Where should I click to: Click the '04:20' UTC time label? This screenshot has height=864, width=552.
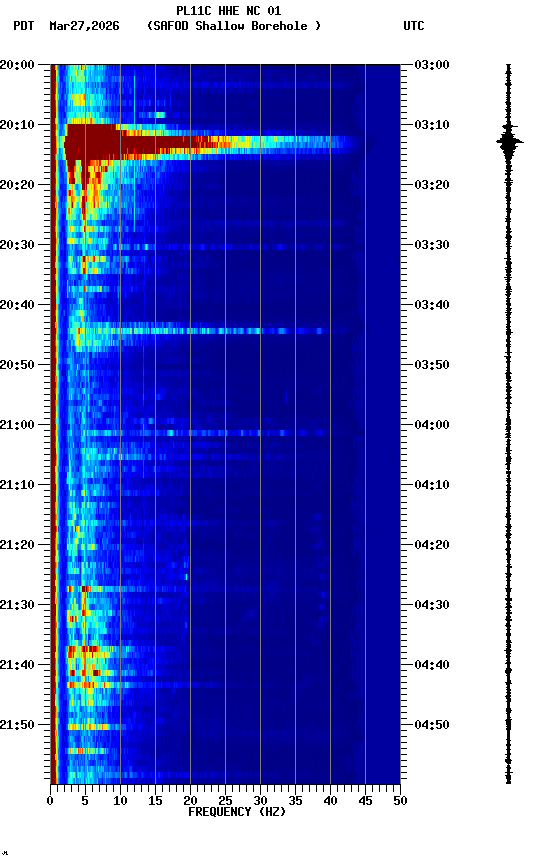432,546
